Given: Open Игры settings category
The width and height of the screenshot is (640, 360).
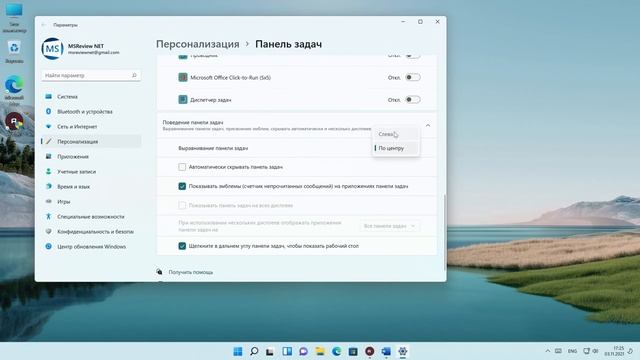Looking at the screenshot, I should [x=91, y=202].
